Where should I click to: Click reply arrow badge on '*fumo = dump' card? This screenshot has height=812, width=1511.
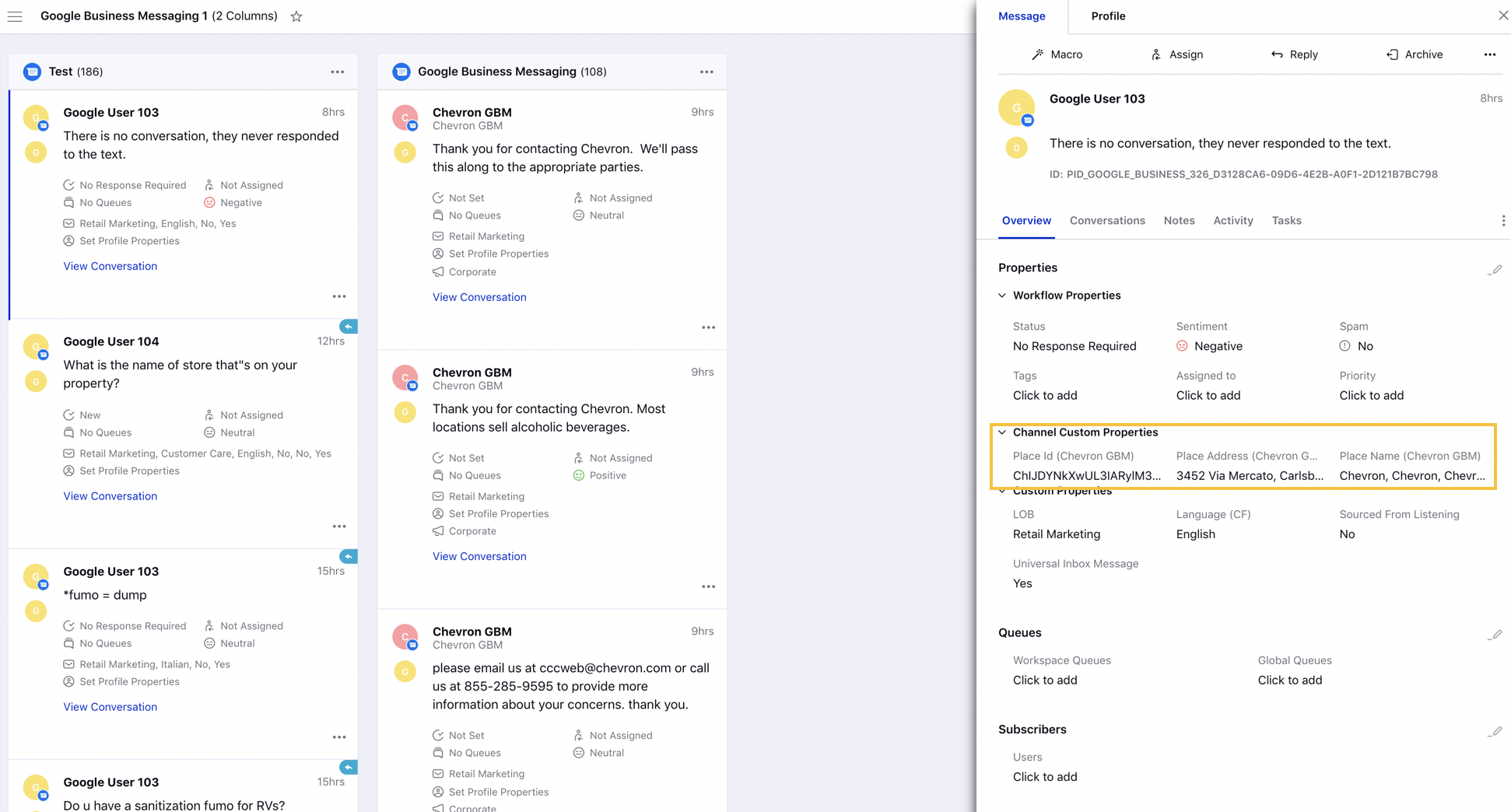pos(349,557)
